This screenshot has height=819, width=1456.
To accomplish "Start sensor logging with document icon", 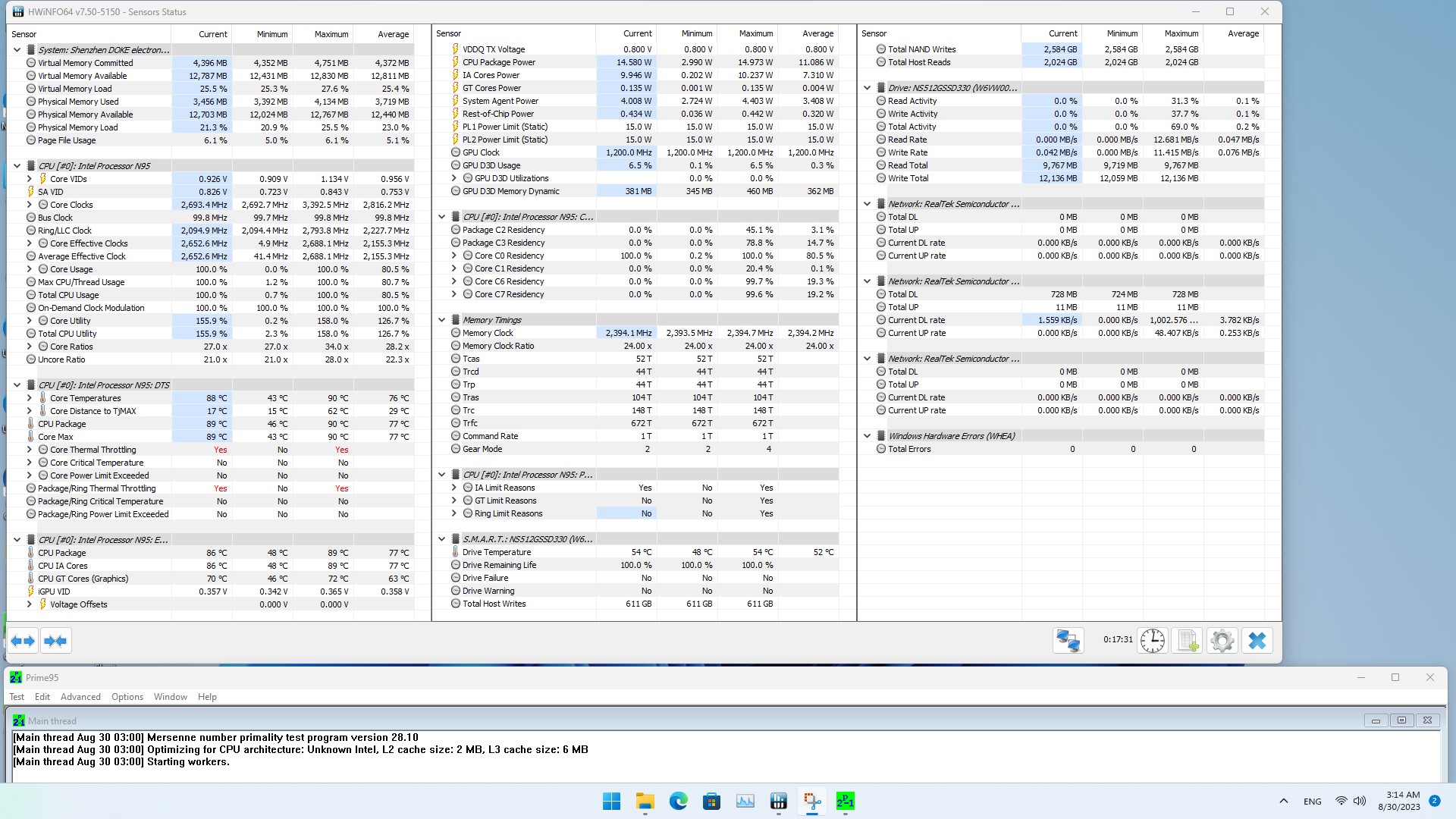I will 1187,641.
